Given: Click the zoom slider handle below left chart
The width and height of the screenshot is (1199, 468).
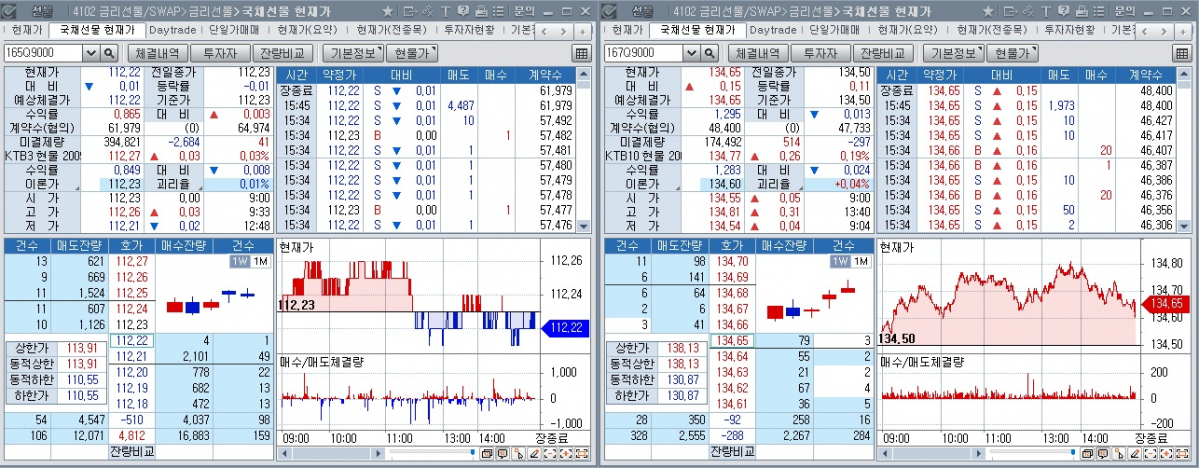Looking at the screenshot, I should 473,453.
